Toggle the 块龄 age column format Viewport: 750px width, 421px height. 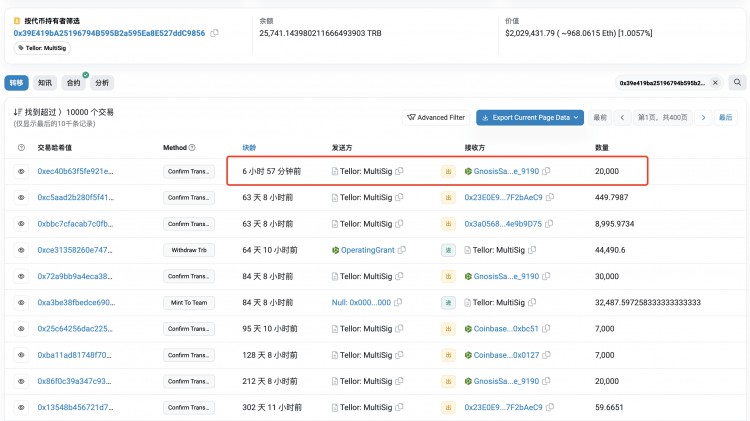click(x=249, y=147)
